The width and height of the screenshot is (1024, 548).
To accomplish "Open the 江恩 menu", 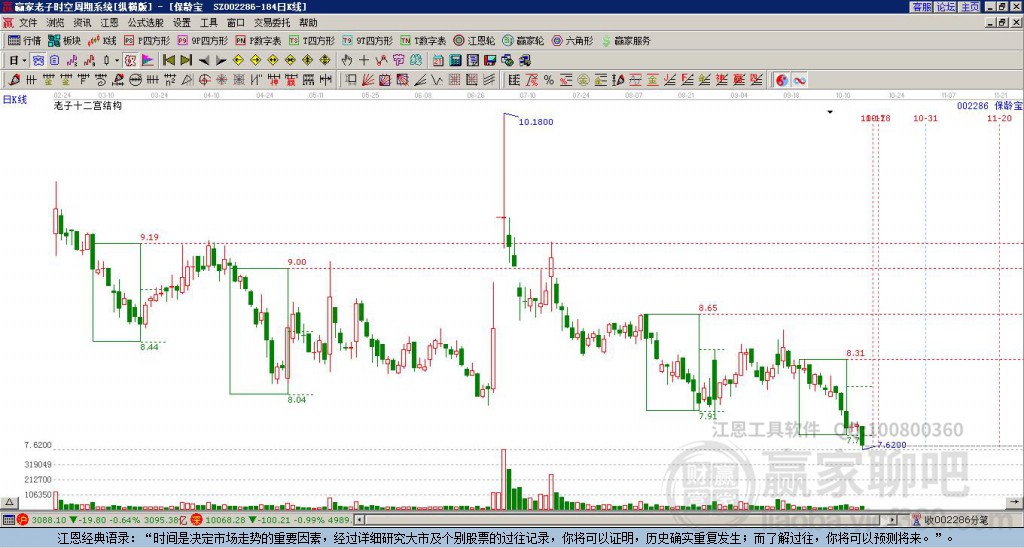I will point(109,23).
